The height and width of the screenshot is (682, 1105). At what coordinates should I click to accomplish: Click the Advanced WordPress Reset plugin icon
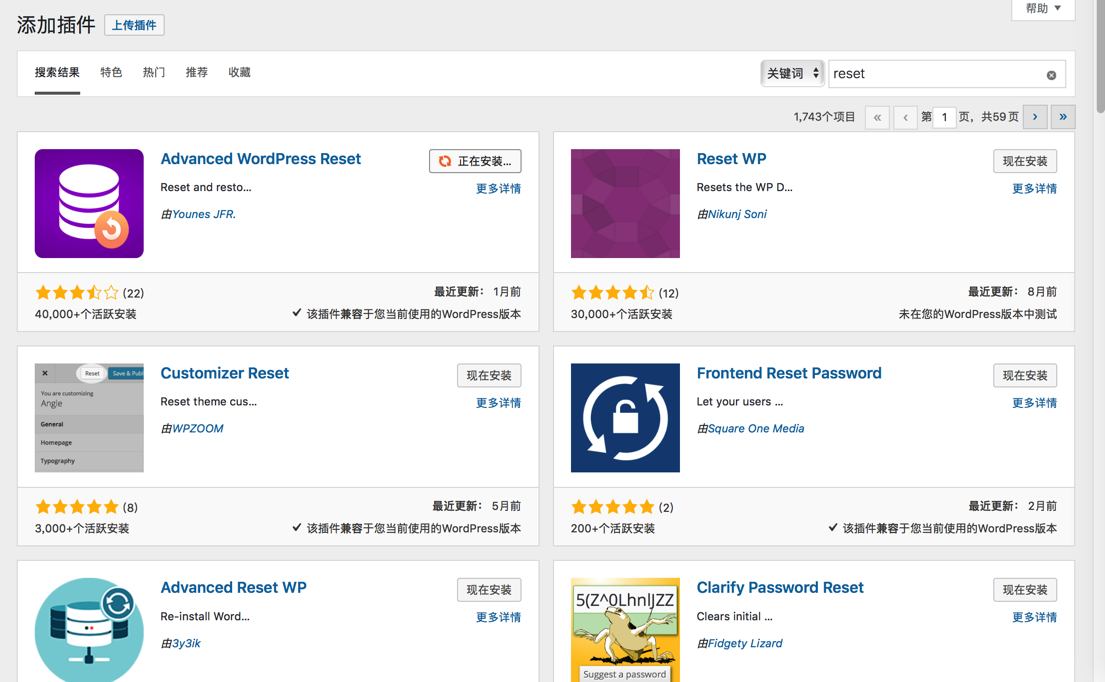point(89,204)
